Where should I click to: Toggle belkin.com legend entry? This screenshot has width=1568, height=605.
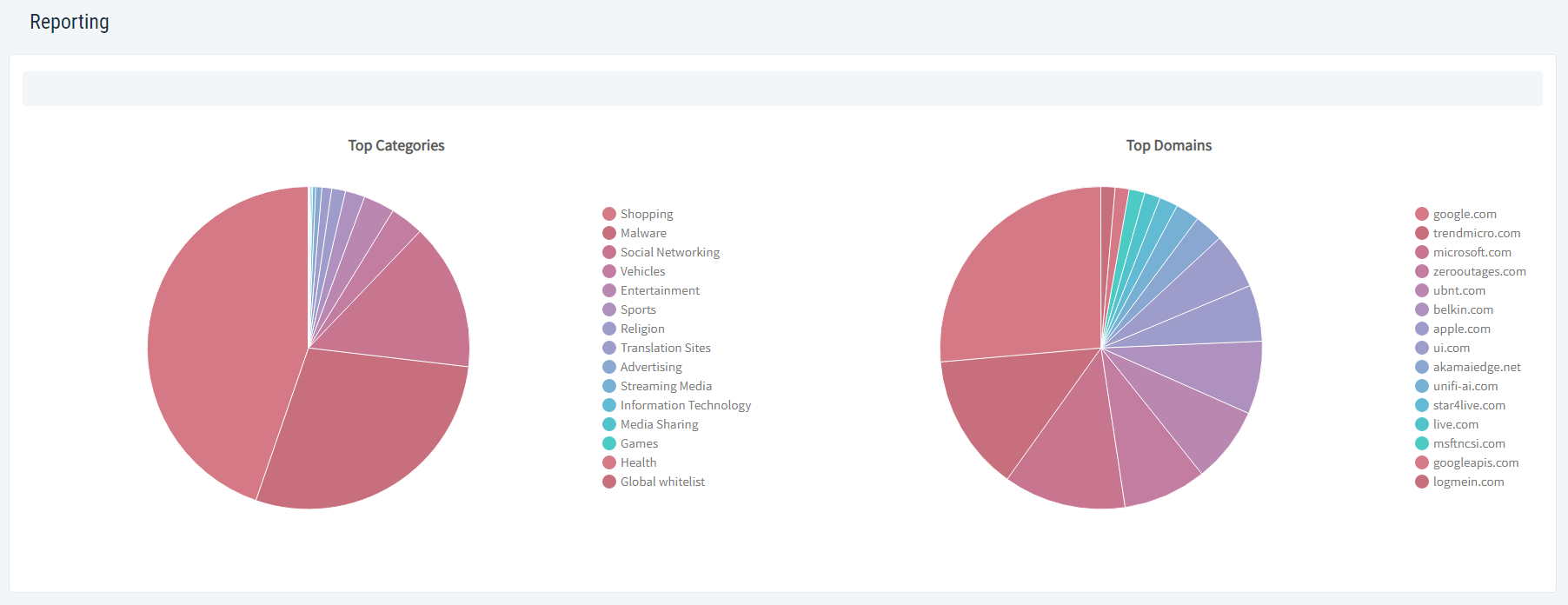pos(1454,309)
